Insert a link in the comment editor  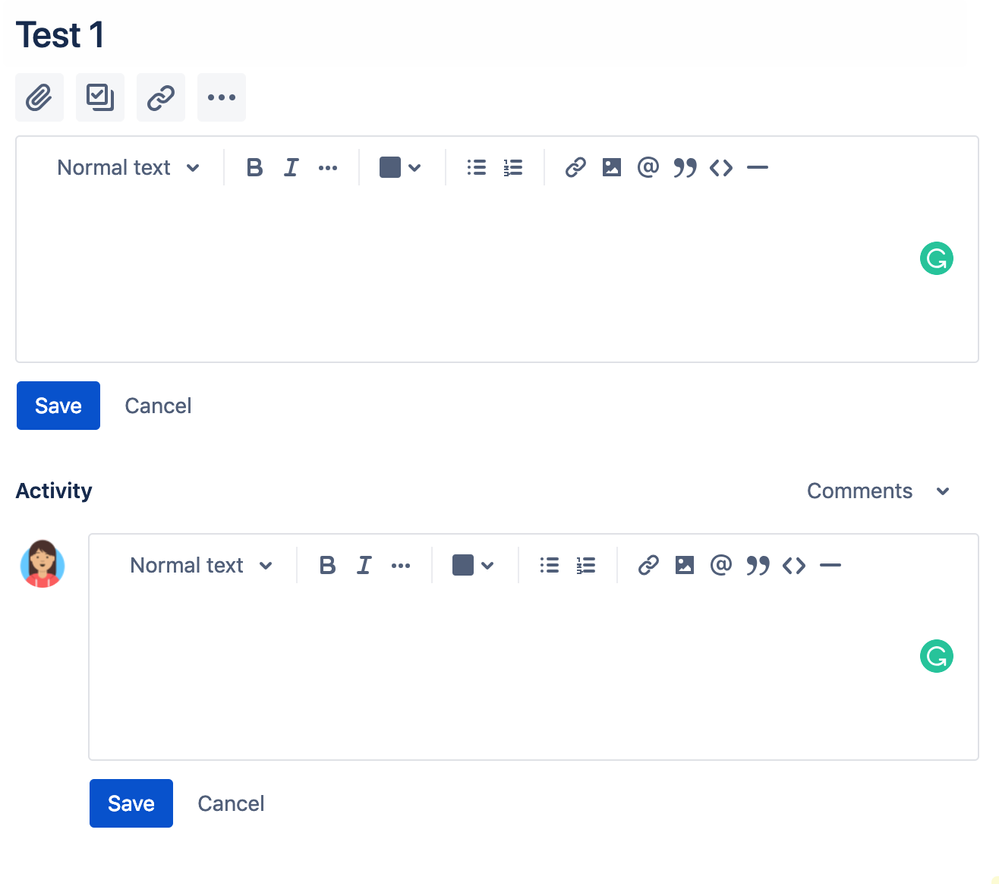point(648,565)
